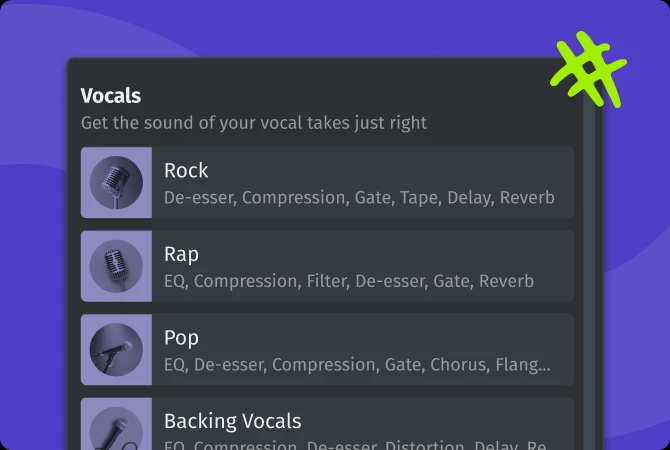This screenshot has width=670, height=450.
Task: Click Rock's De-esser, Compression effects description
Action: pyautogui.click(x=359, y=197)
